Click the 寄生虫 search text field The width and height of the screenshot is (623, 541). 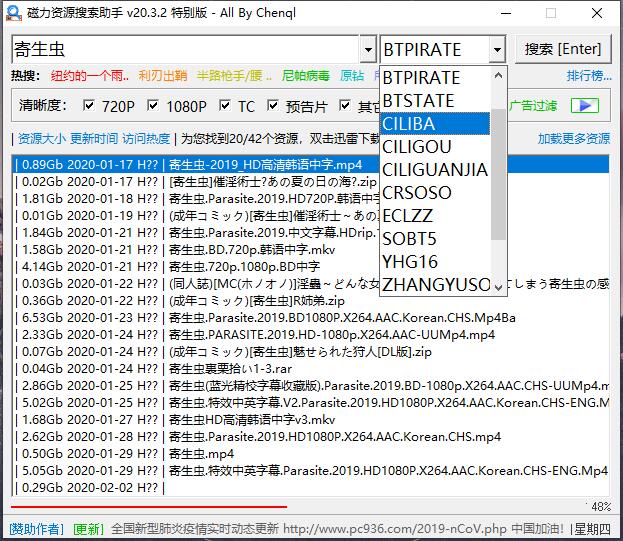pyautogui.click(x=185, y=49)
